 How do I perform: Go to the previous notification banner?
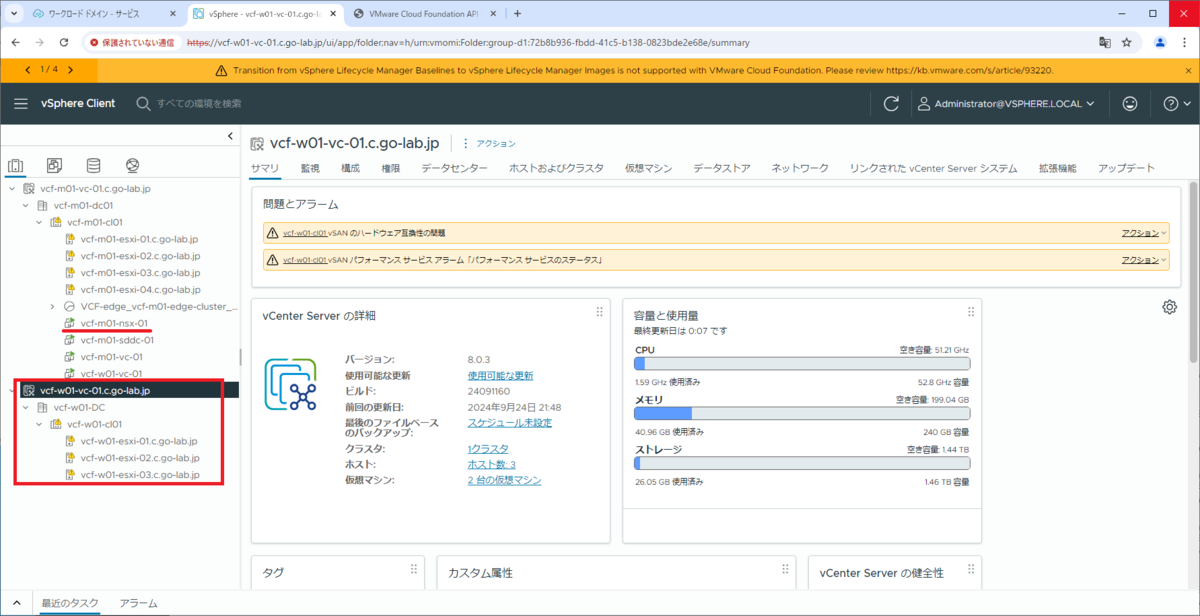pyautogui.click(x=27, y=70)
